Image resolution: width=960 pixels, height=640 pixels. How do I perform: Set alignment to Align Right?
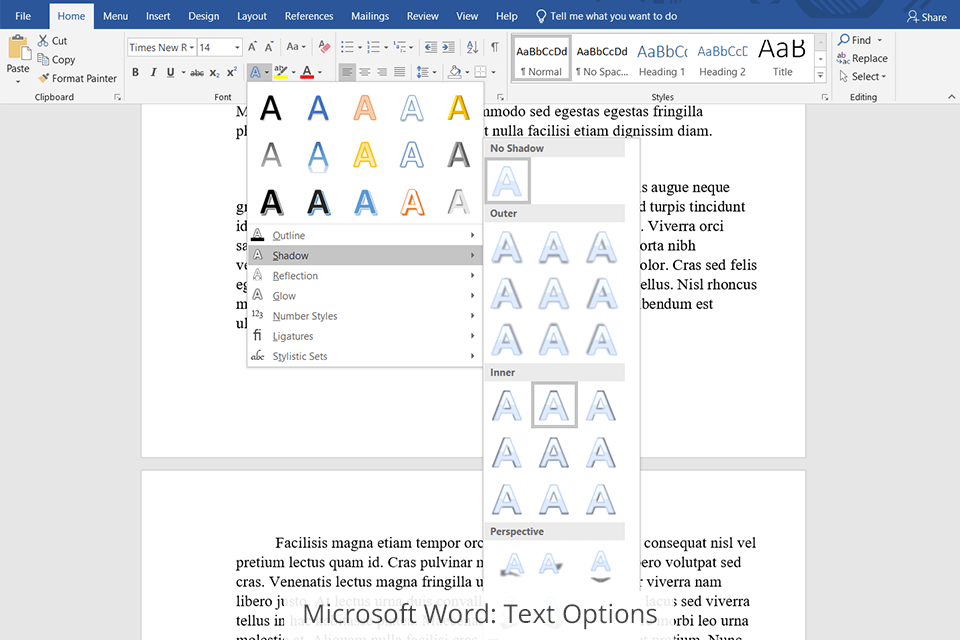(382, 72)
